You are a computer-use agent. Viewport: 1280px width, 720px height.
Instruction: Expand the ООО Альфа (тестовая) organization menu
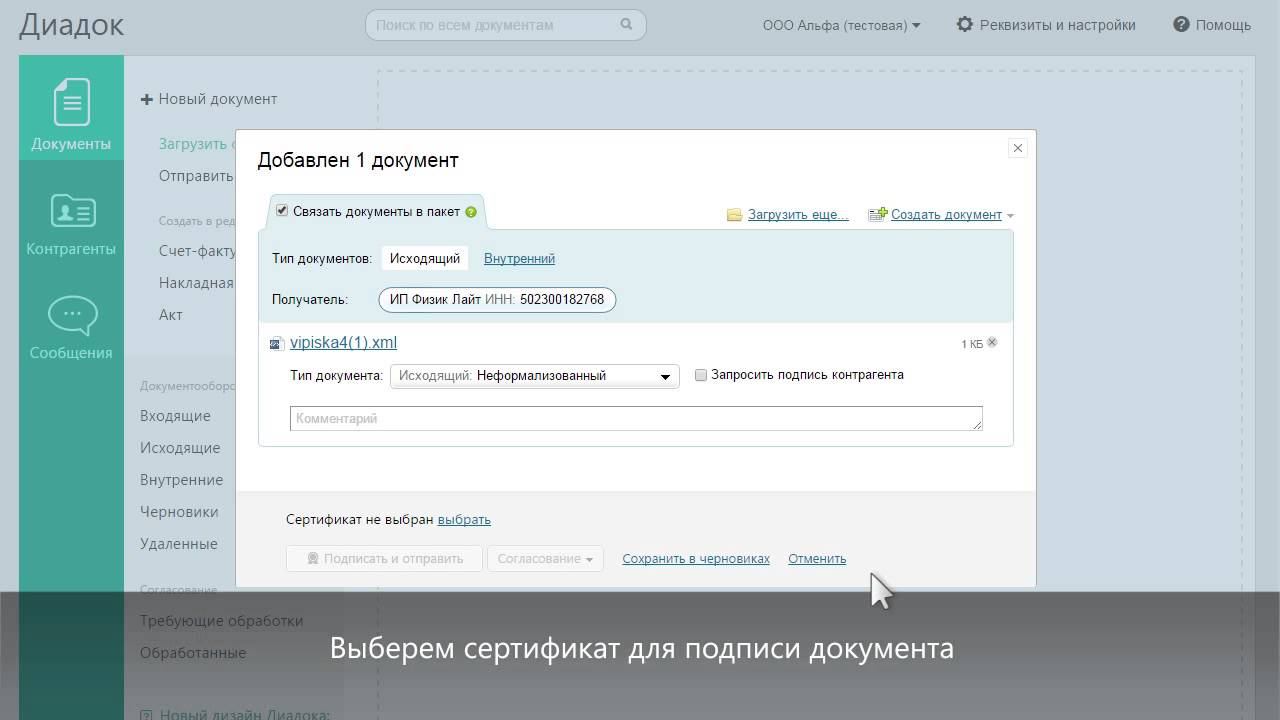pyautogui.click(x=841, y=25)
